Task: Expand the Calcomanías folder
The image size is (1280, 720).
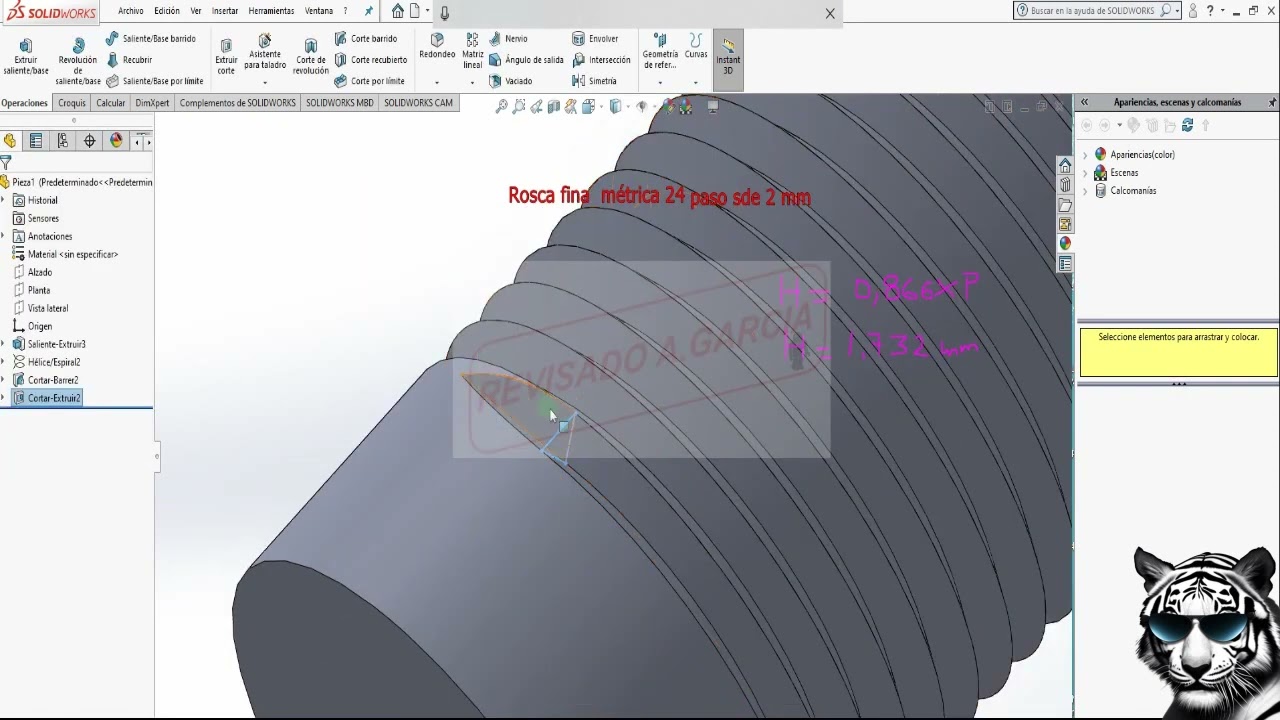Action: coord(1085,191)
